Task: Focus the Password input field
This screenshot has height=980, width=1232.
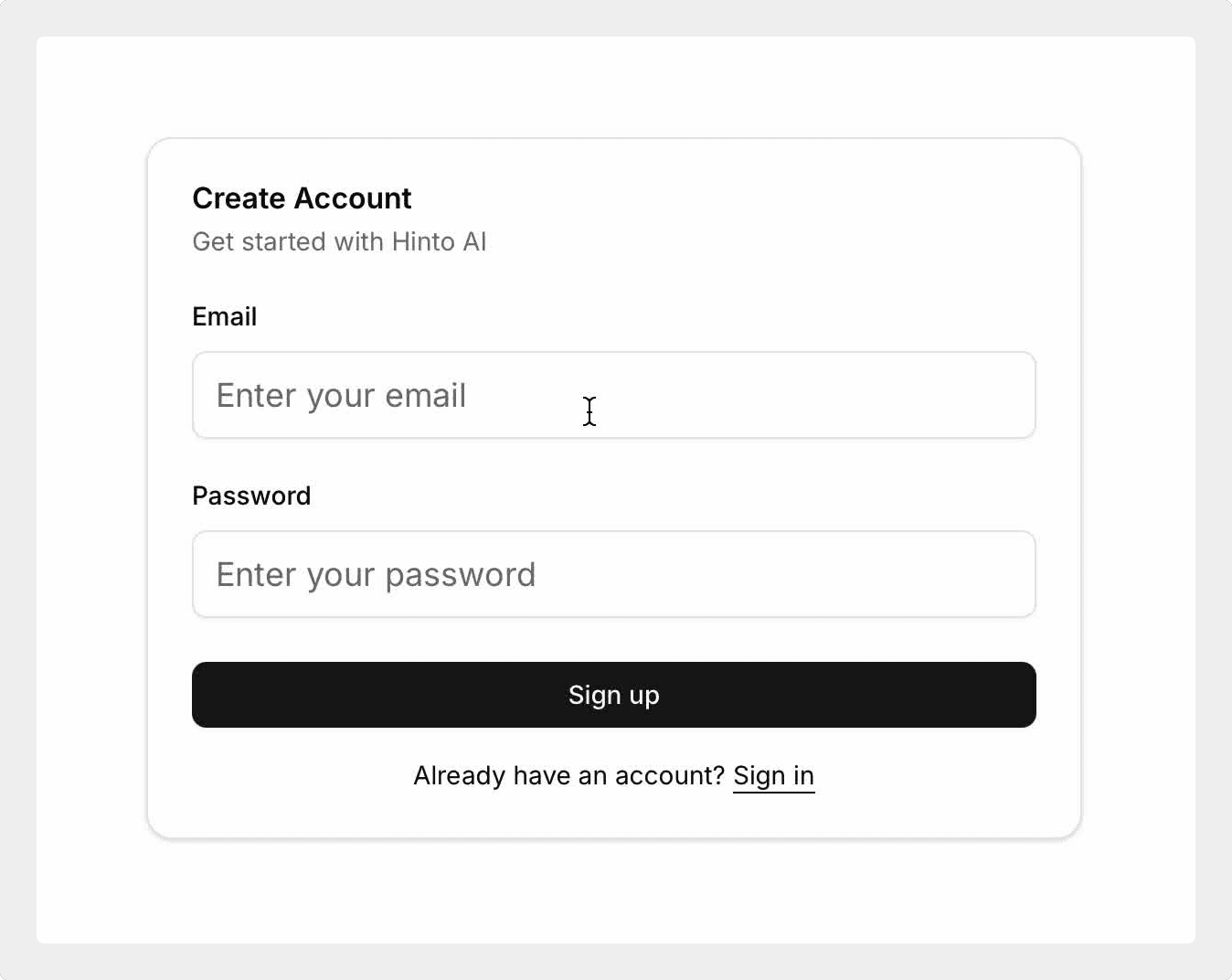Action: 613,574
